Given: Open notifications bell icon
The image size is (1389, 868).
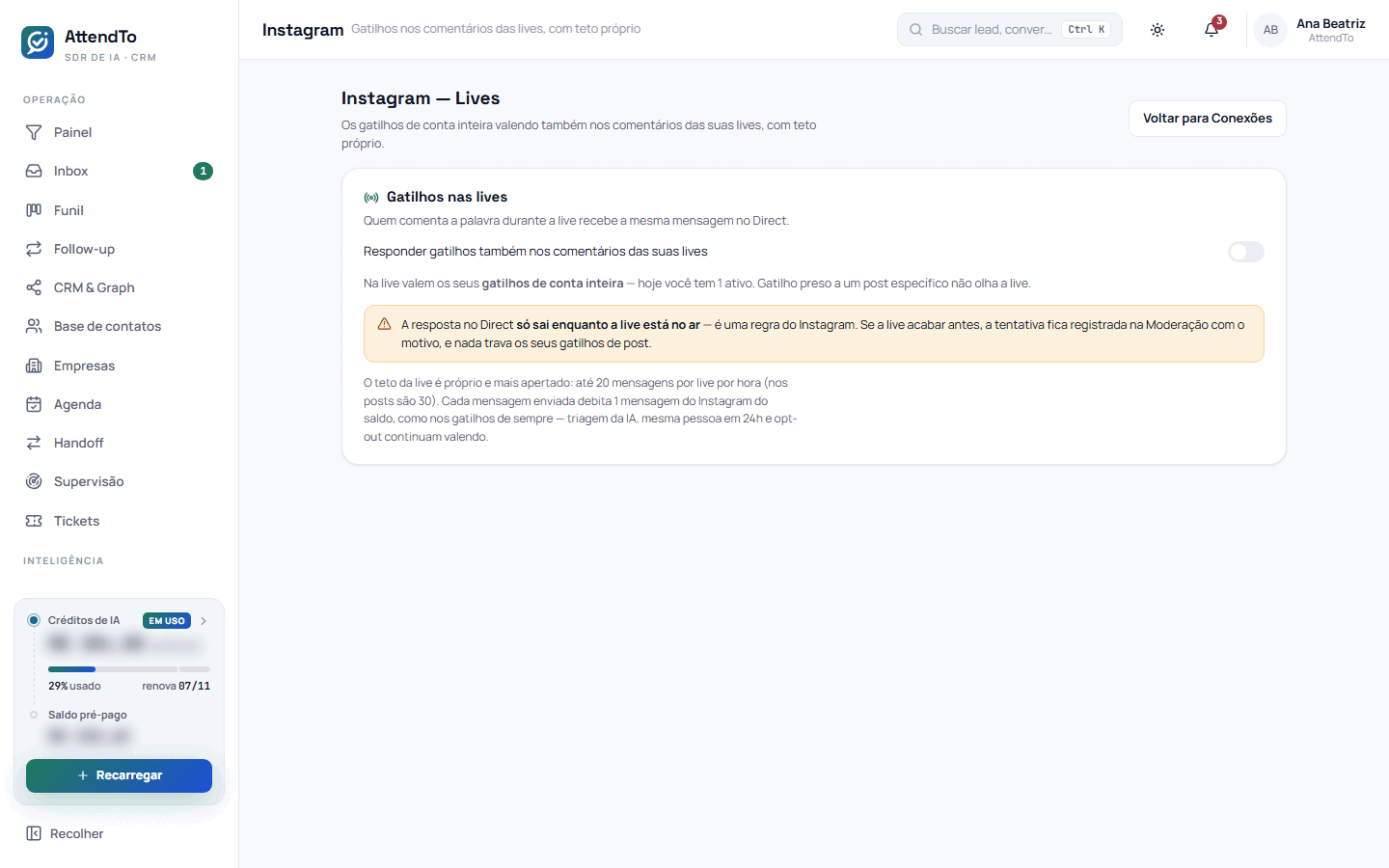Looking at the screenshot, I should tap(1212, 30).
